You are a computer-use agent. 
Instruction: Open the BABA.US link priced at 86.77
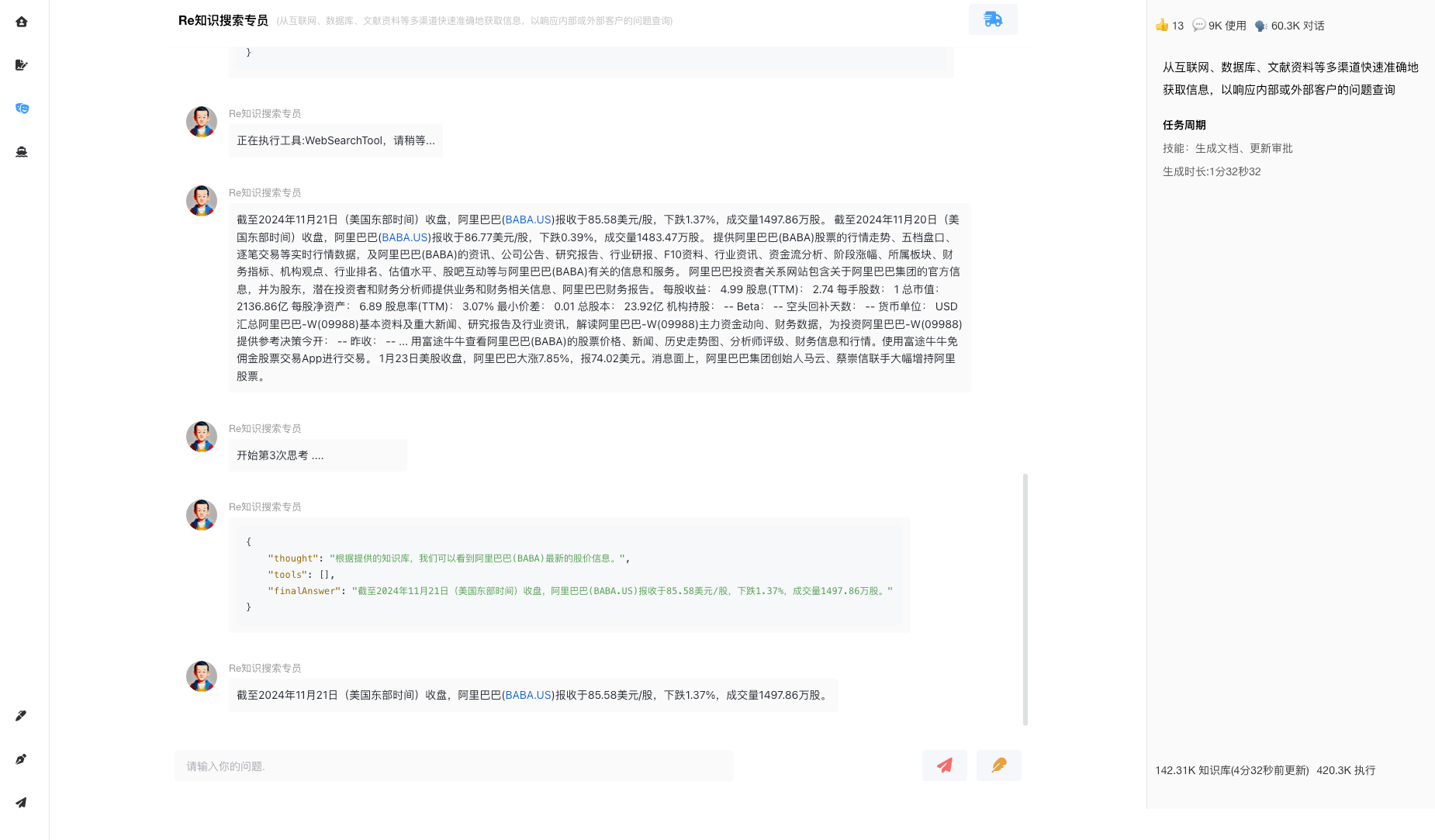(x=405, y=237)
